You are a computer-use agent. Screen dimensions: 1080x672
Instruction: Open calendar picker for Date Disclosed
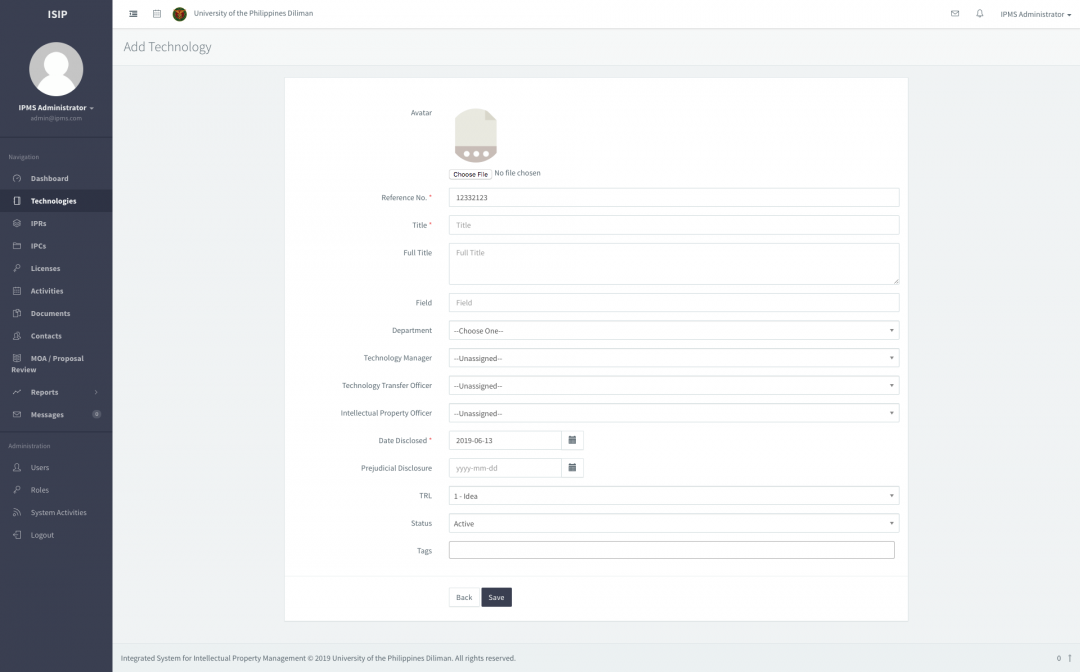(572, 440)
